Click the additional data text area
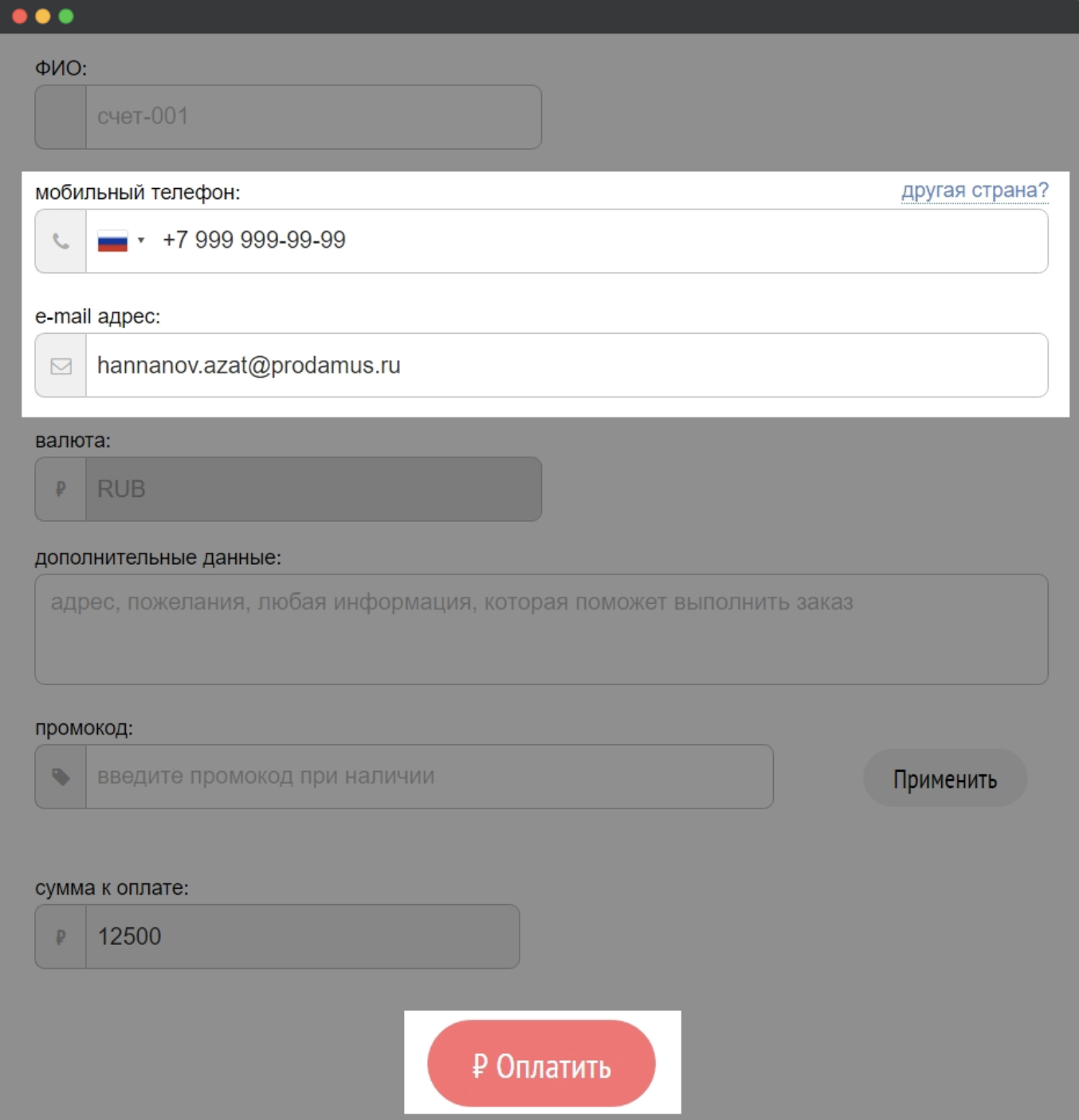This screenshot has width=1079, height=1120. [541, 629]
